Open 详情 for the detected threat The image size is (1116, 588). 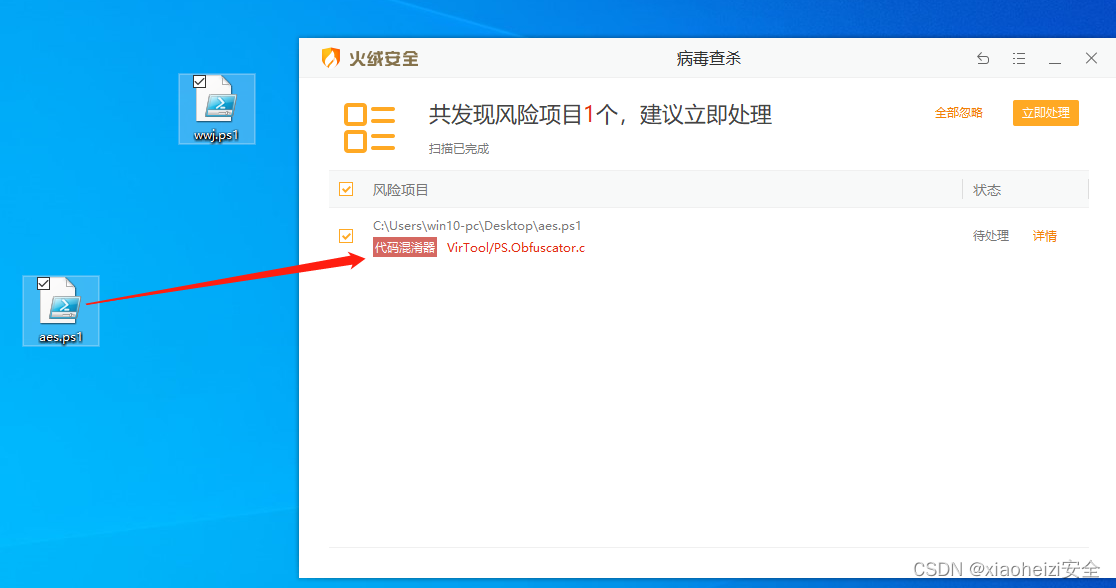click(x=1044, y=235)
